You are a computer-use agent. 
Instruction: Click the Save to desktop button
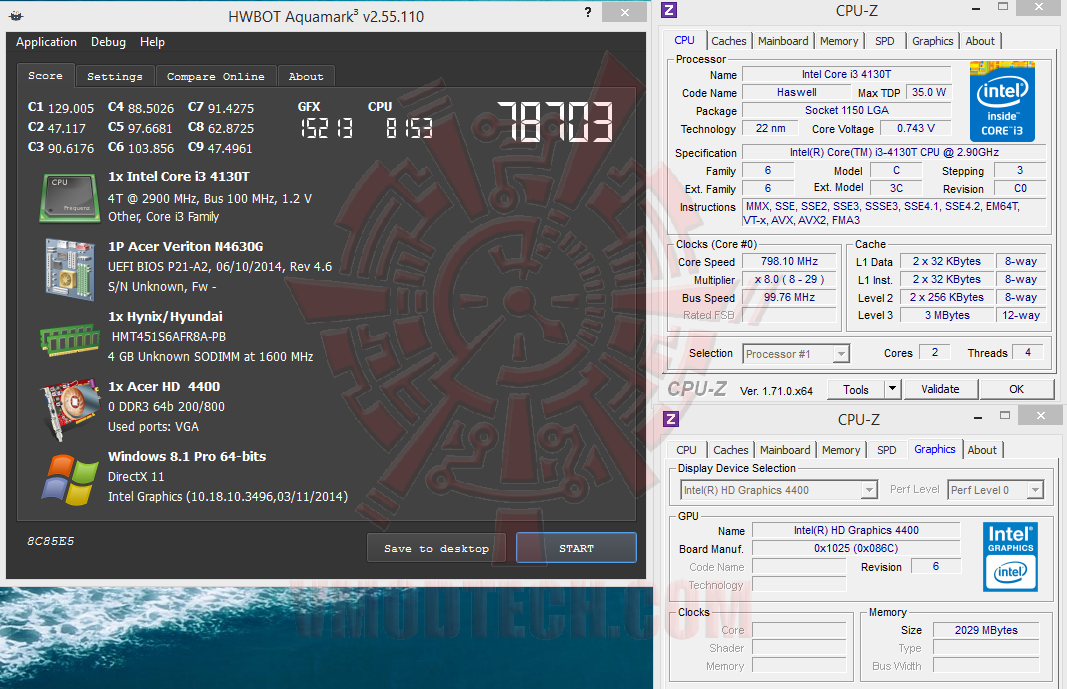pyautogui.click(x=436, y=548)
